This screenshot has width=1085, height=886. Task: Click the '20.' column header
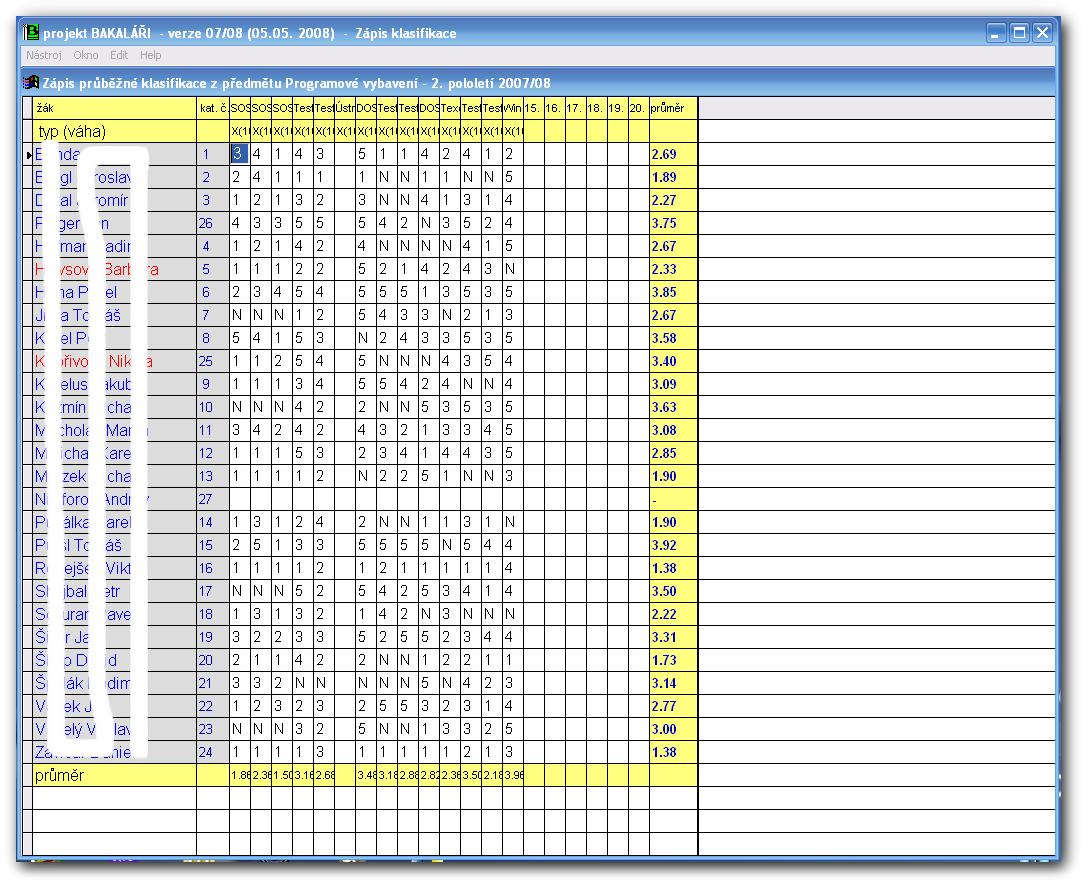pyautogui.click(x=638, y=108)
